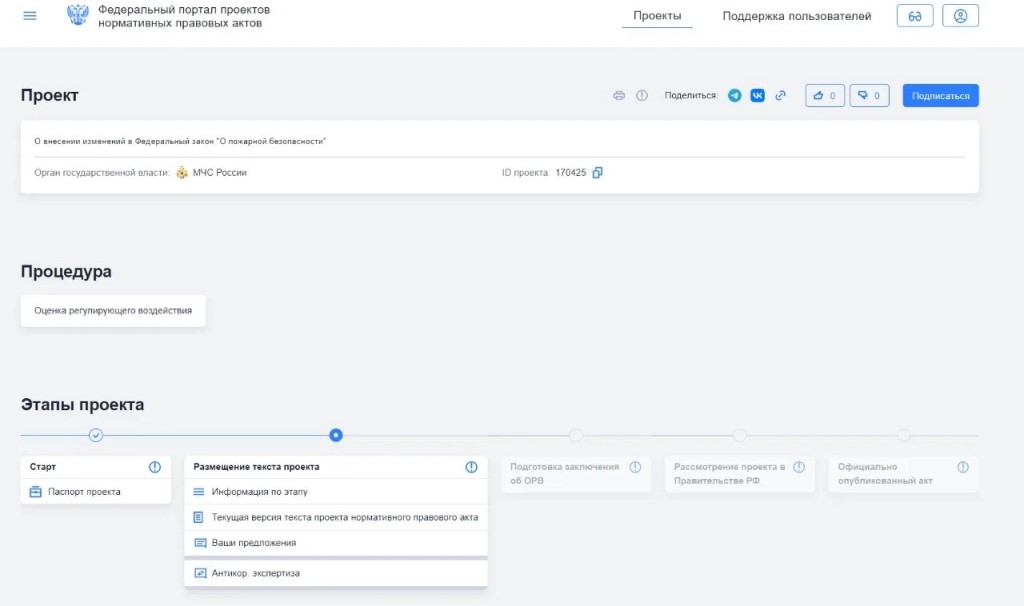
Task: Select Официально опубликованный акт stage
Action: pyautogui.click(x=904, y=473)
